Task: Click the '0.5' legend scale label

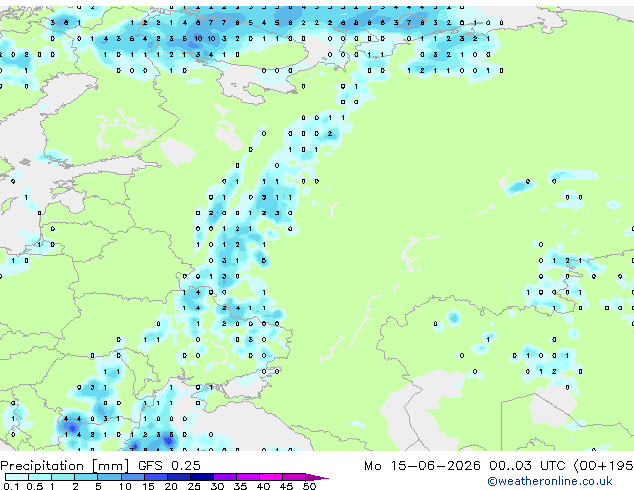Action: click(x=34, y=486)
